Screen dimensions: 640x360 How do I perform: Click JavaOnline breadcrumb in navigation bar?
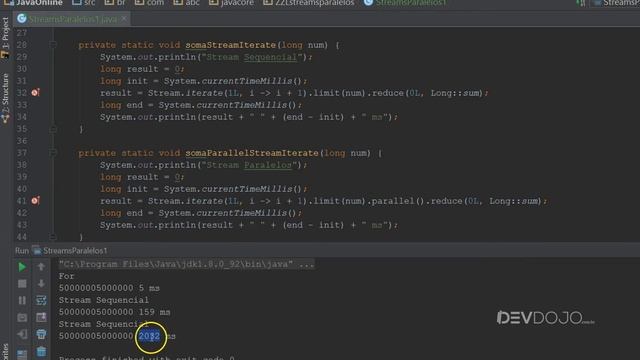[33, 3]
